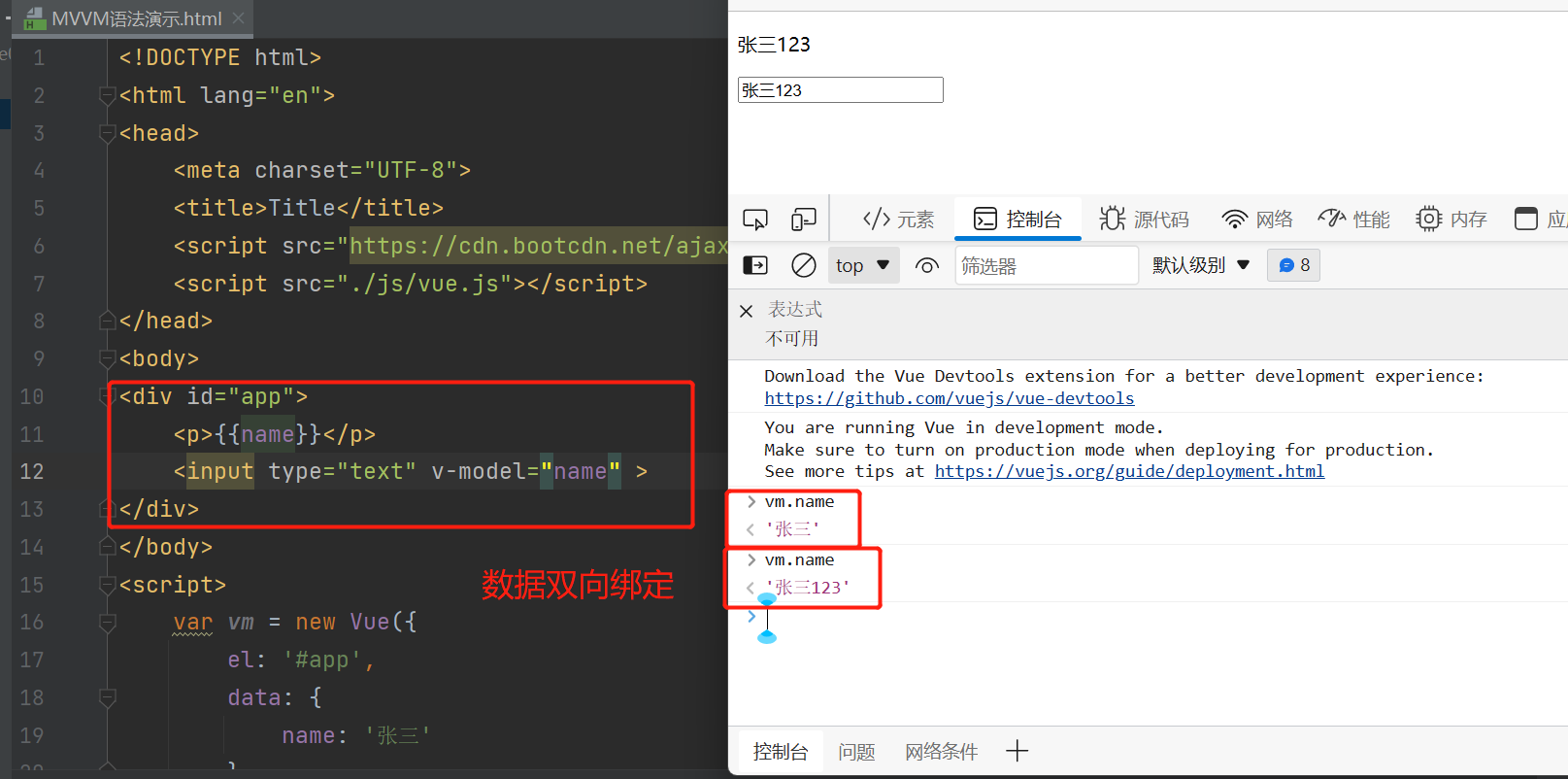The image size is (1568, 779).
Task: Open the 网络 network tab
Action: pos(1257,220)
